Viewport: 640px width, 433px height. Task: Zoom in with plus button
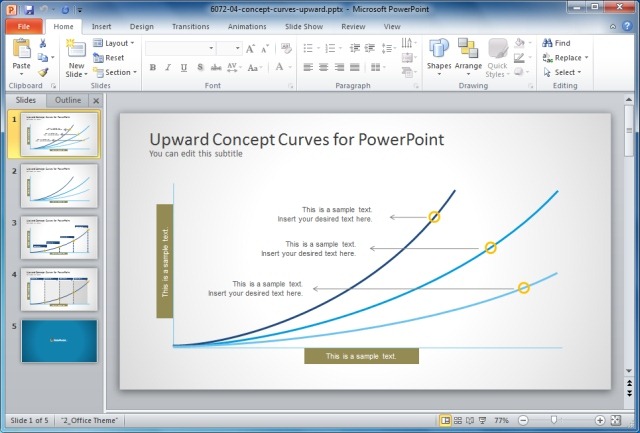(x=600, y=420)
